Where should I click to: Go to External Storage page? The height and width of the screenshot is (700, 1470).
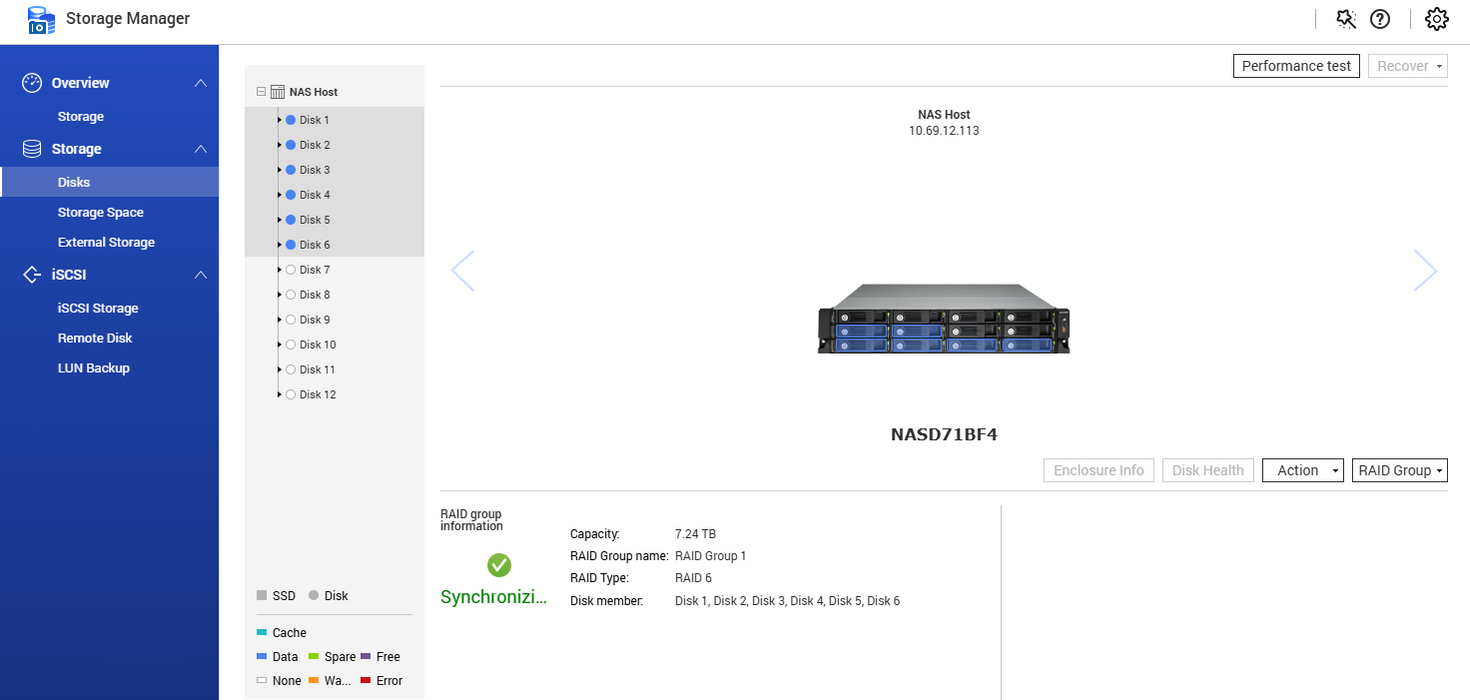click(106, 242)
